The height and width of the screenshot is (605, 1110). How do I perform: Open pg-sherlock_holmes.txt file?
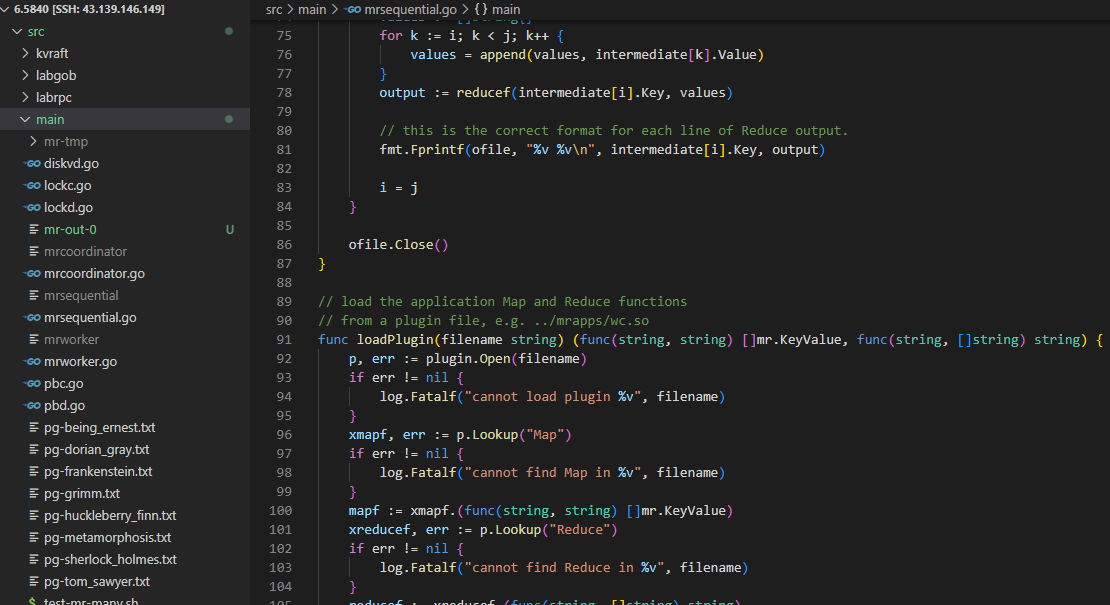pyautogui.click(x=110, y=559)
